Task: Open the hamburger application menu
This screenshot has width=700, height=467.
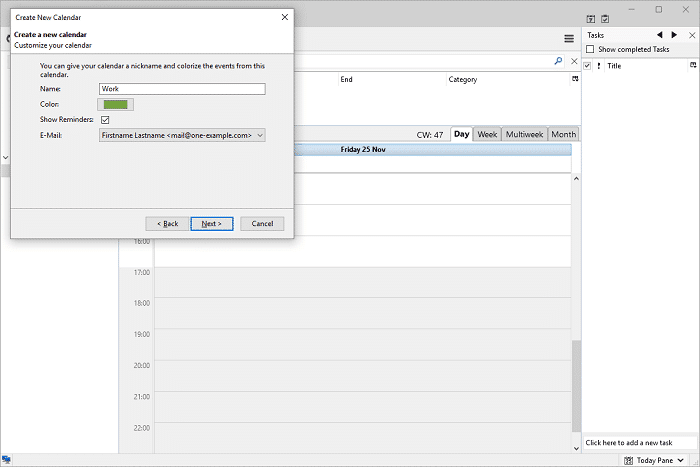Action: tap(569, 39)
